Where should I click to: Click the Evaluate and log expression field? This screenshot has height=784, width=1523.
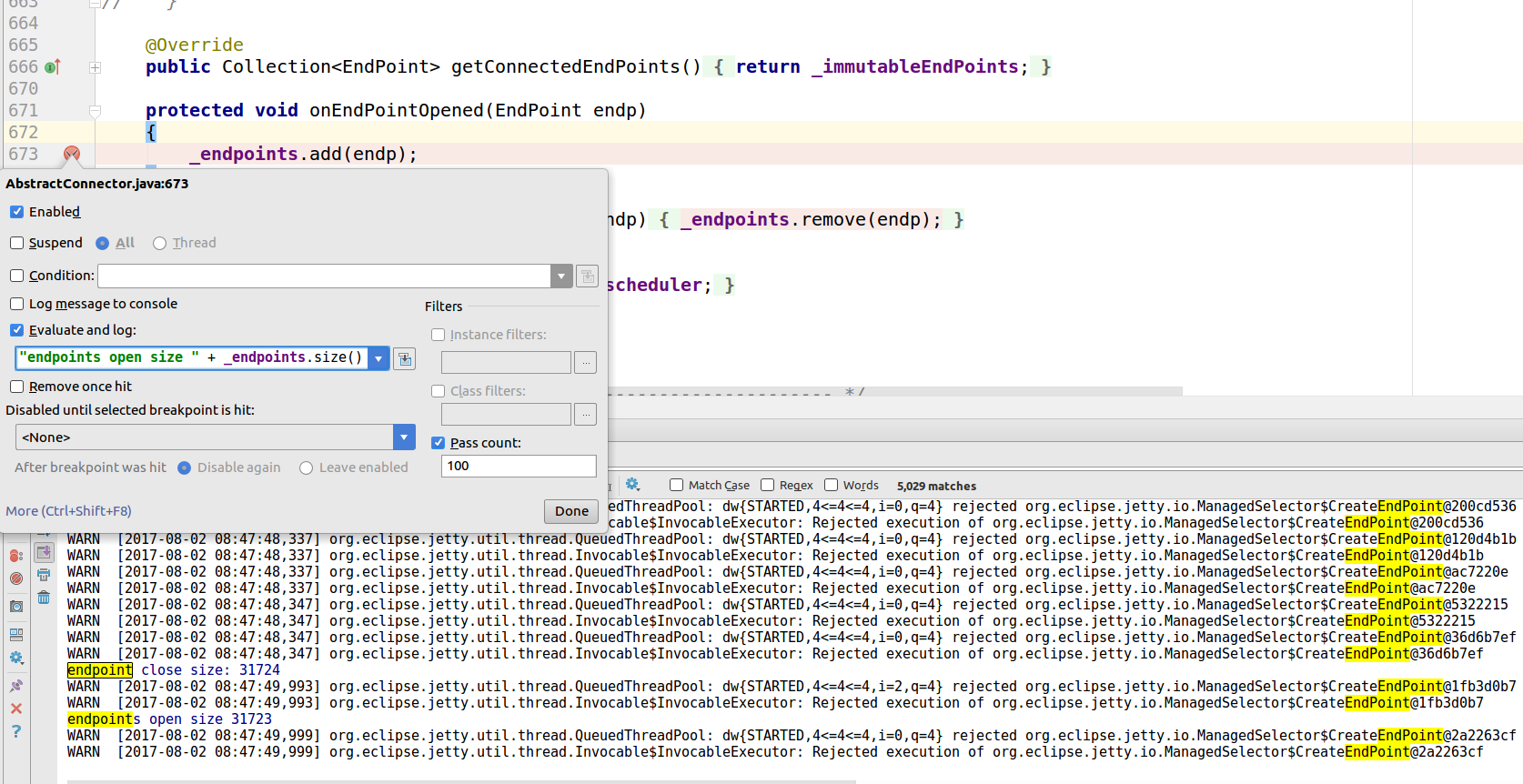tap(192, 357)
